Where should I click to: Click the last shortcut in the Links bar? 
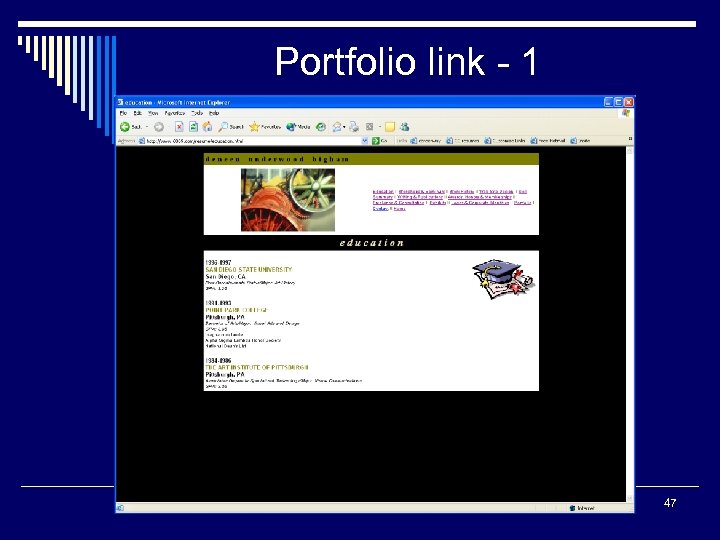click(580, 141)
